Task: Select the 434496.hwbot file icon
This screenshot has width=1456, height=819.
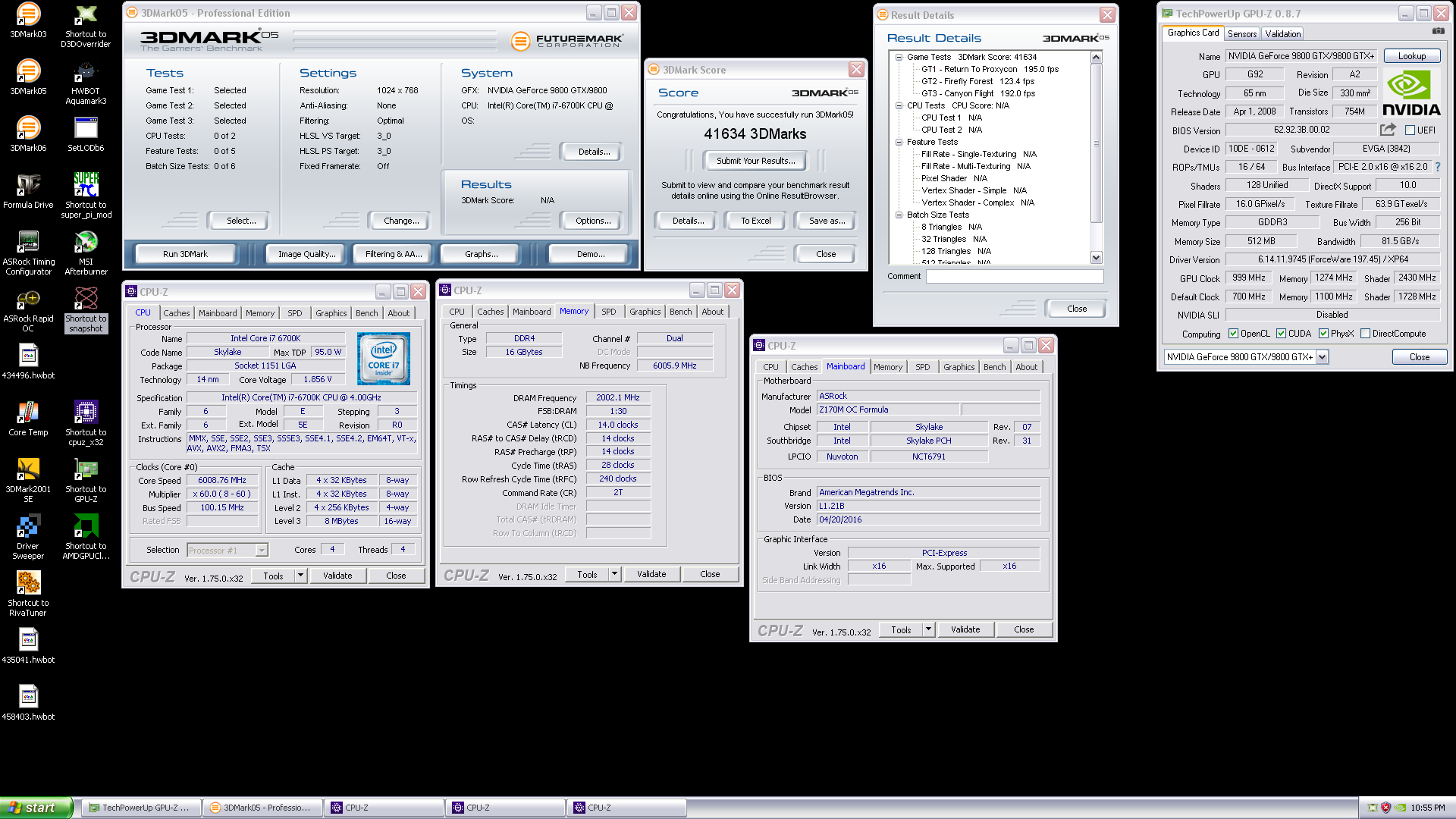Action: point(28,362)
